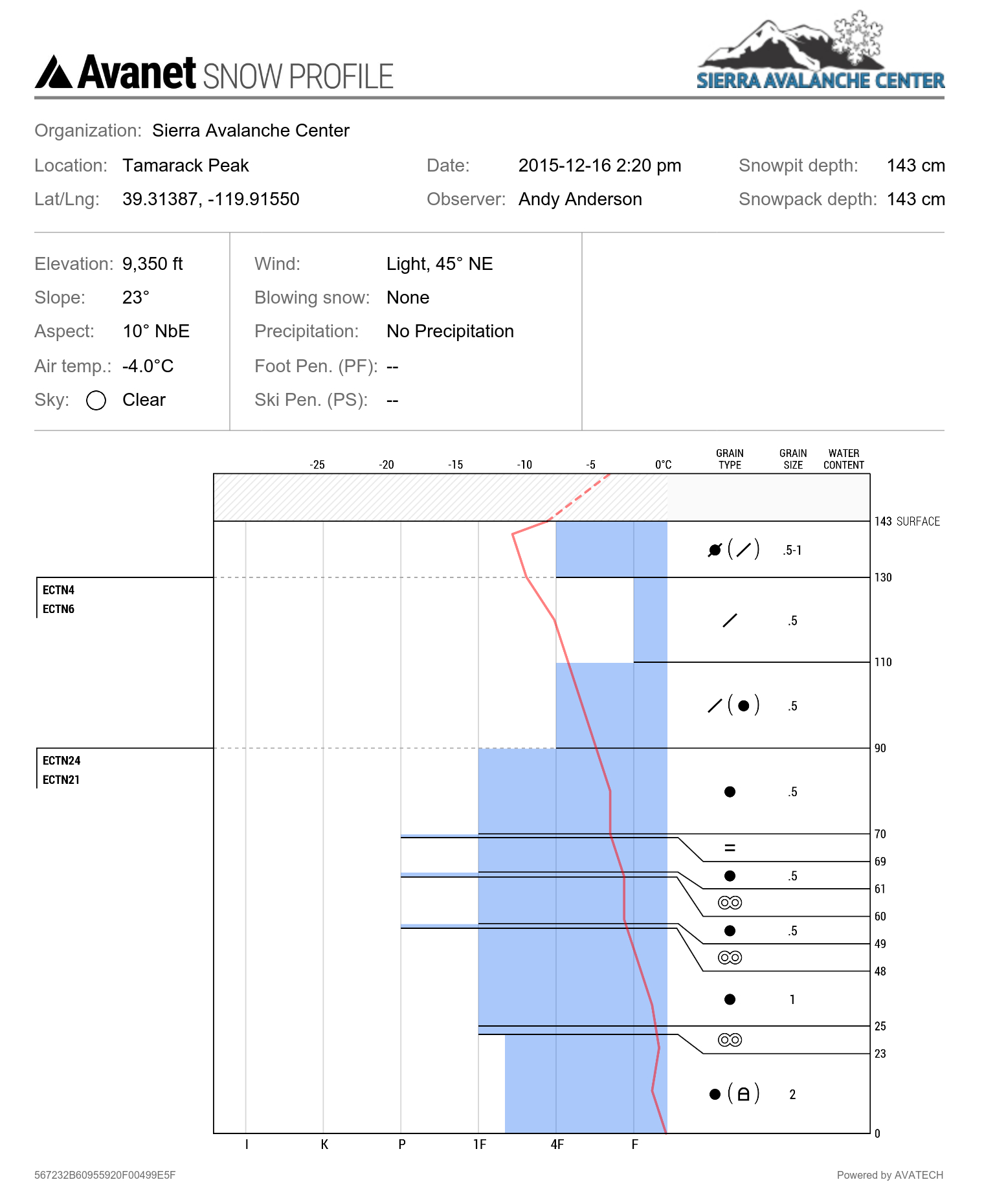Click the GRAIN TYPE column header

[730, 459]
